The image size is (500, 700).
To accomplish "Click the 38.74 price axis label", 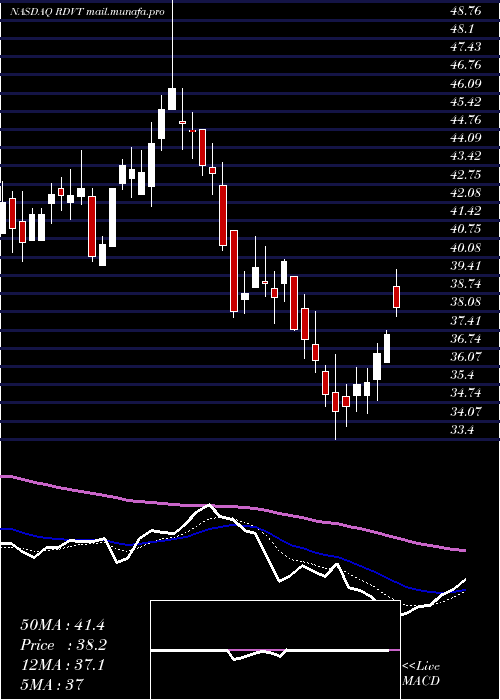I will pyautogui.click(x=465, y=284).
